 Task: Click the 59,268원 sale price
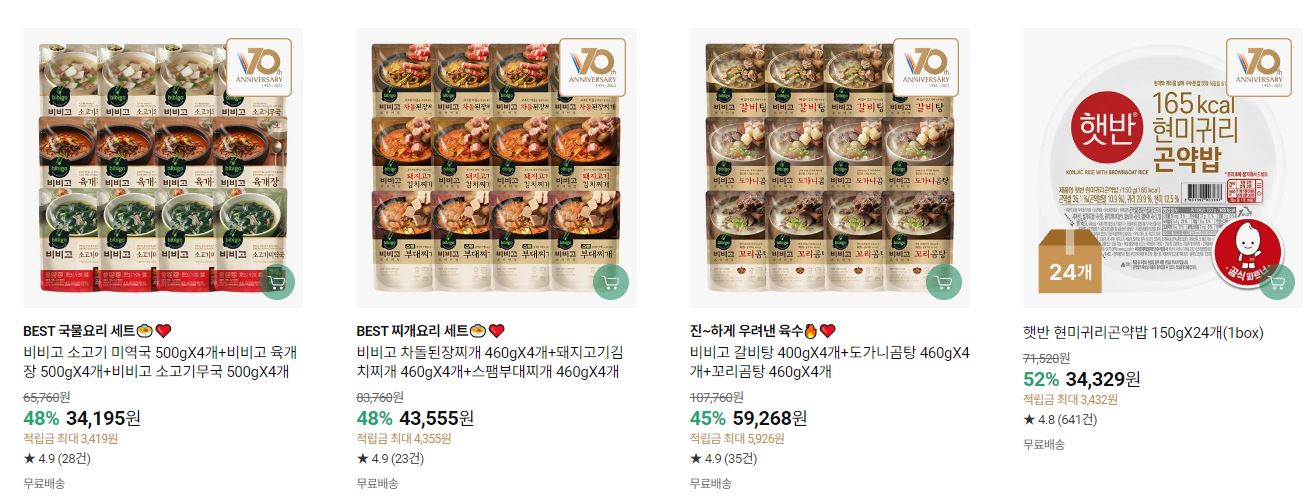(x=770, y=418)
